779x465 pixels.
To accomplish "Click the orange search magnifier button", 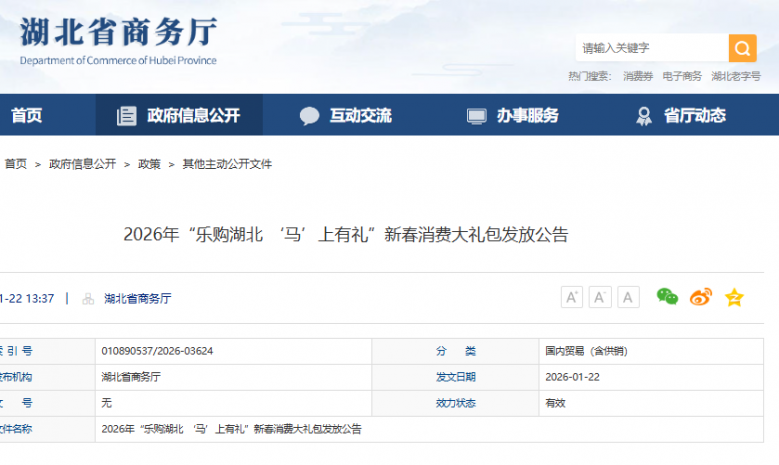I will 742,48.
